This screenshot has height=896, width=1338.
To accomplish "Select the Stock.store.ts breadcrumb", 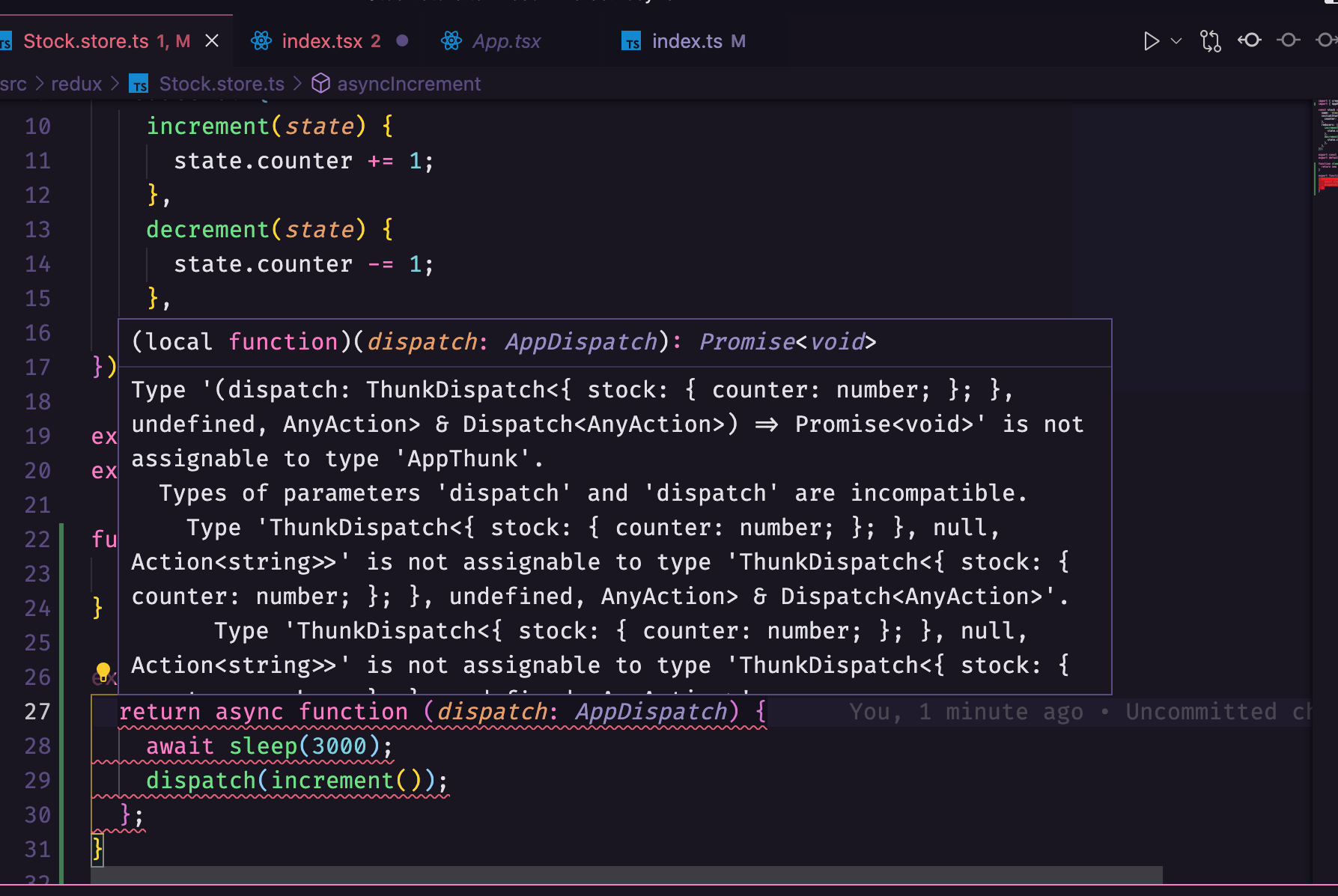I will [x=222, y=84].
